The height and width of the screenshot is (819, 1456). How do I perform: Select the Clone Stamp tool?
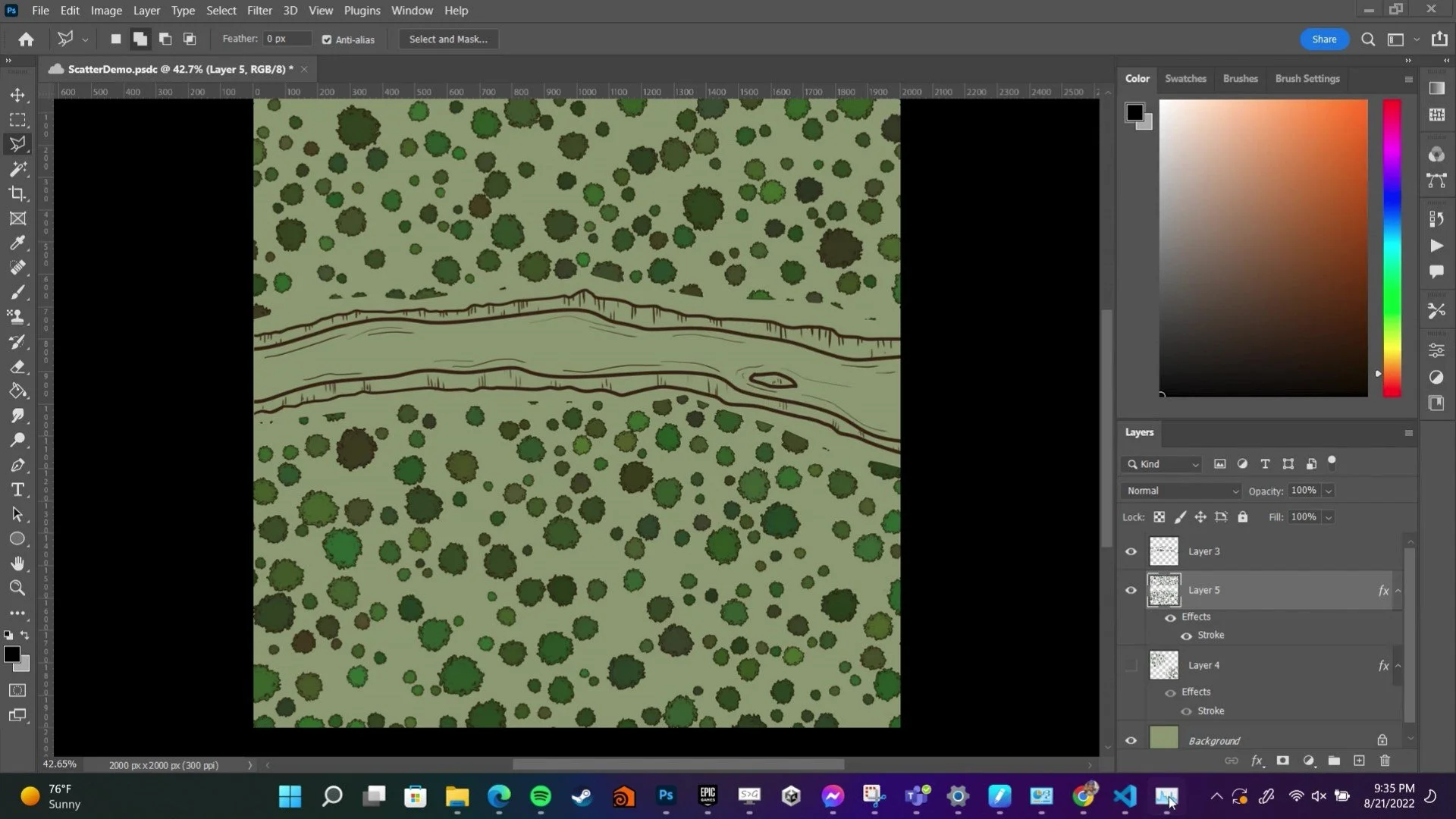point(17,317)
